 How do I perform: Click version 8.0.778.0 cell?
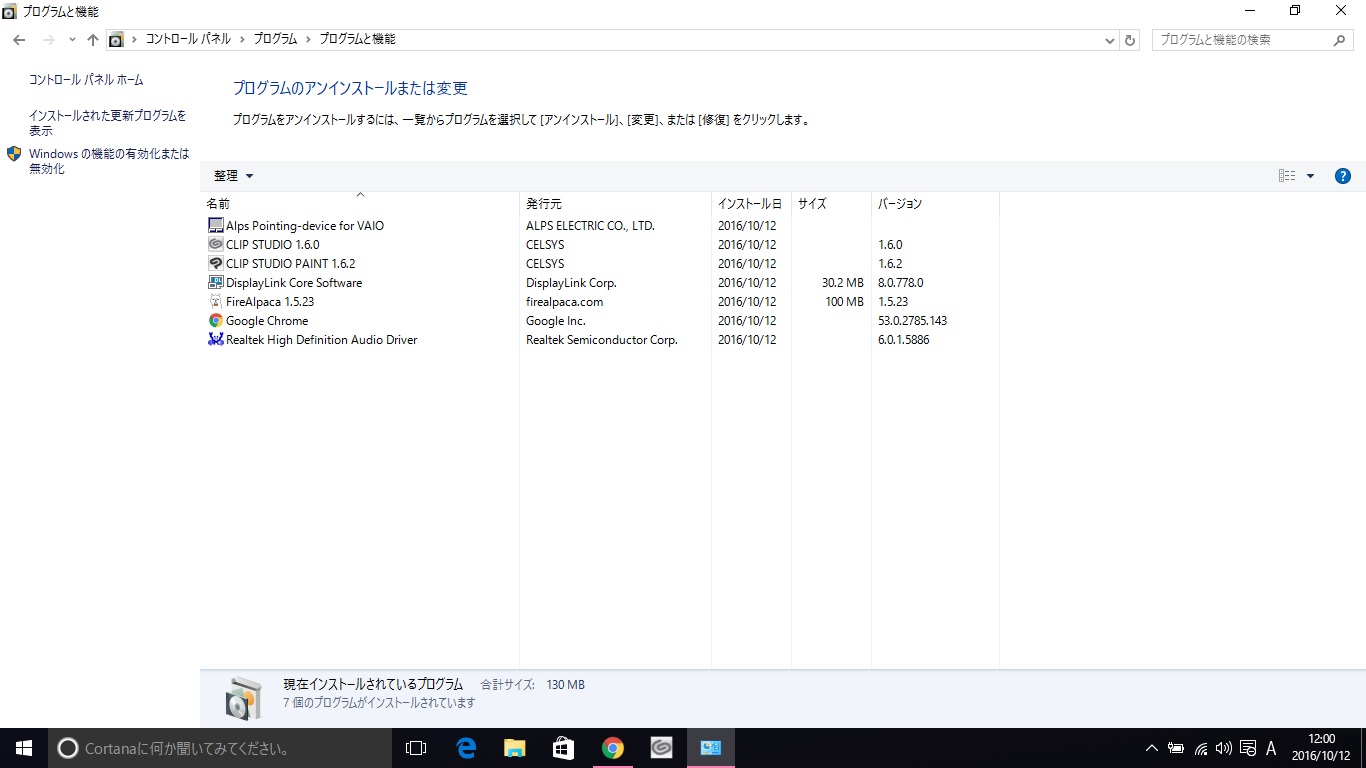pos(901,283)
